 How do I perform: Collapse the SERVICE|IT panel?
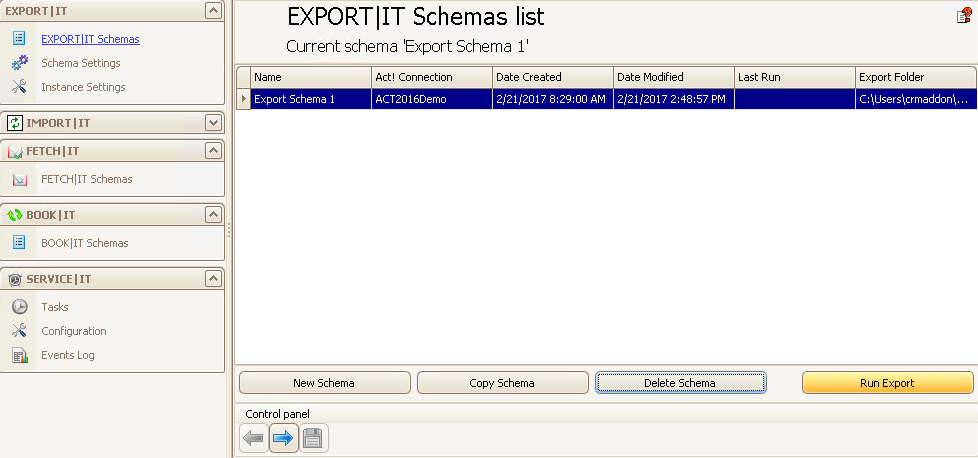click(x=213, y=279)
